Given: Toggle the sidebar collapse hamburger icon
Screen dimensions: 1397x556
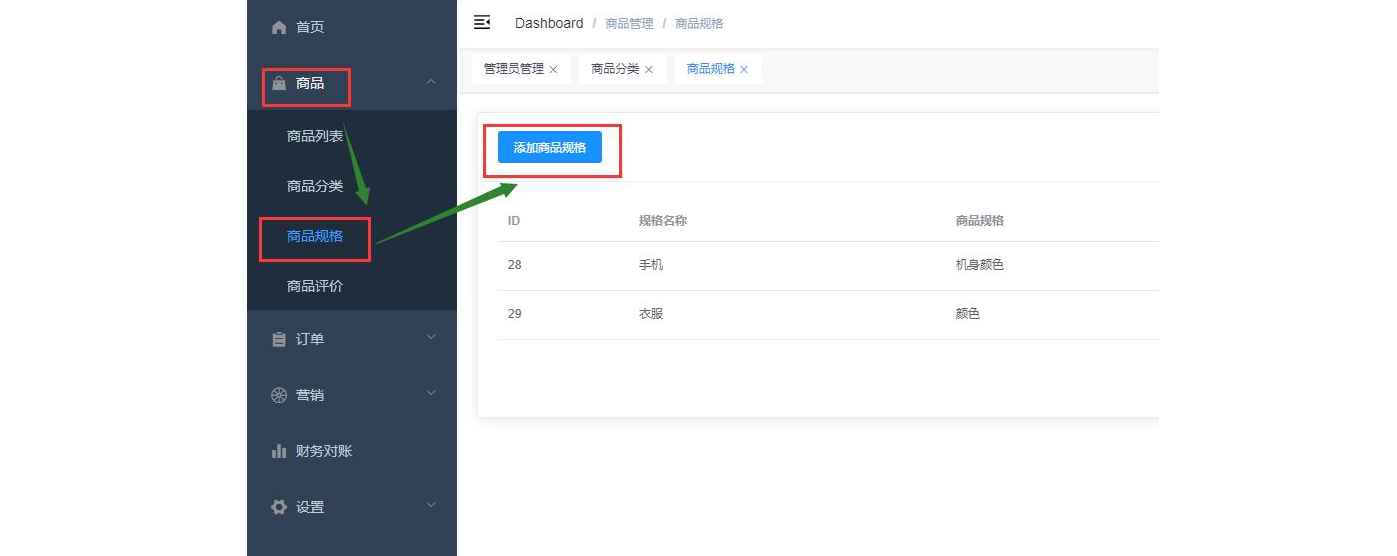Looking at the screenshot, I should (x=482, y=22).
